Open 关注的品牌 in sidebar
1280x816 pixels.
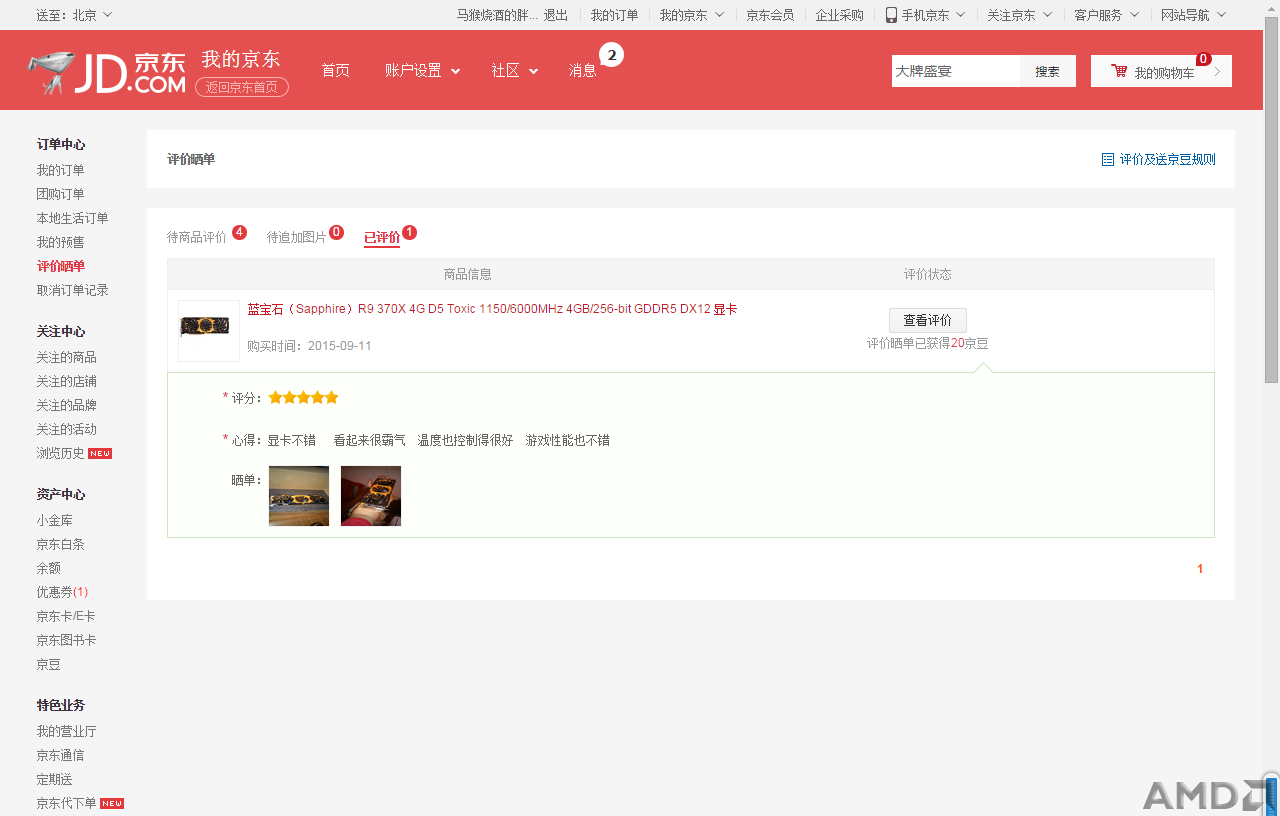(67, 405)
